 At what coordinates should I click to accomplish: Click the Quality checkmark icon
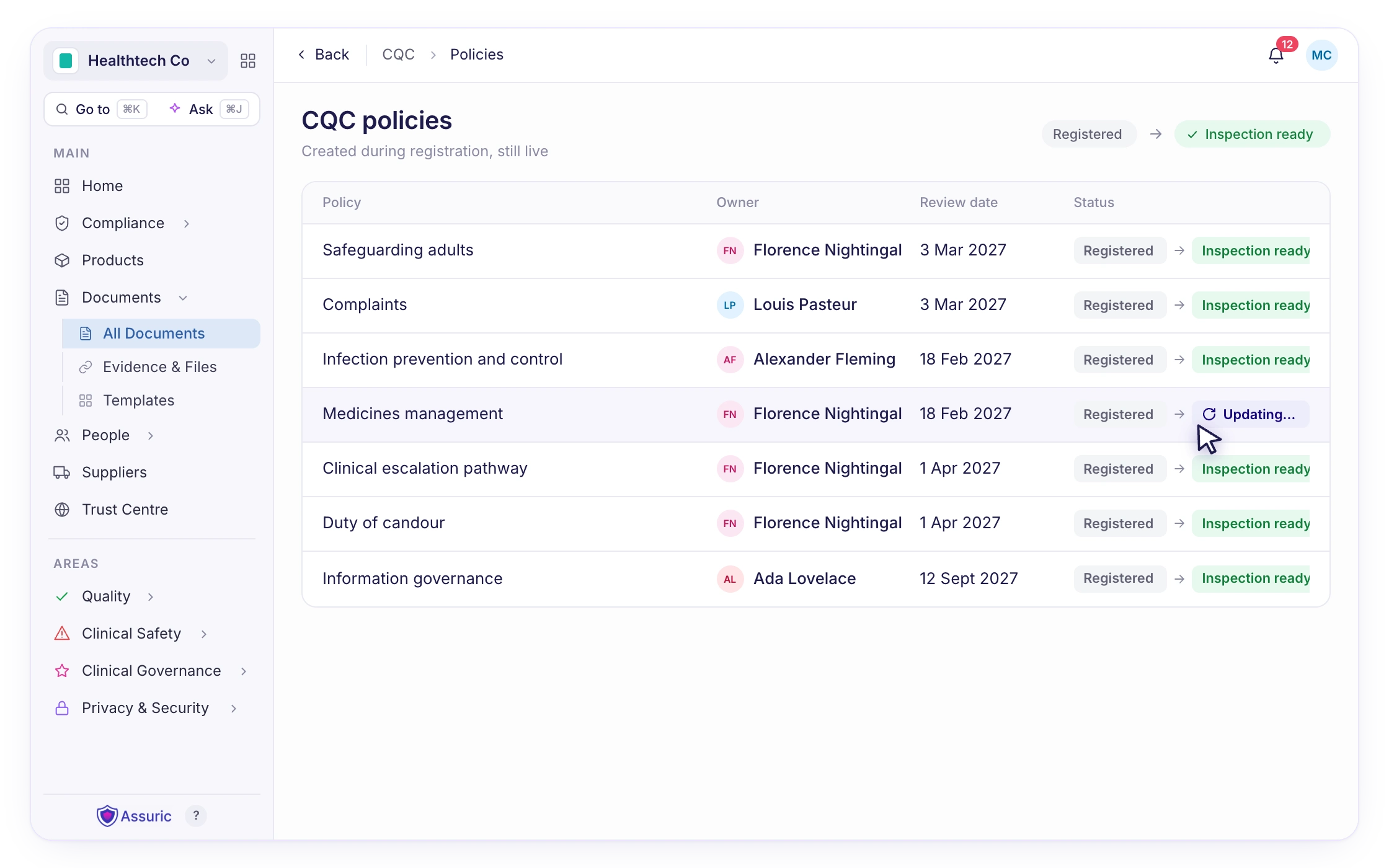point(62,596)
